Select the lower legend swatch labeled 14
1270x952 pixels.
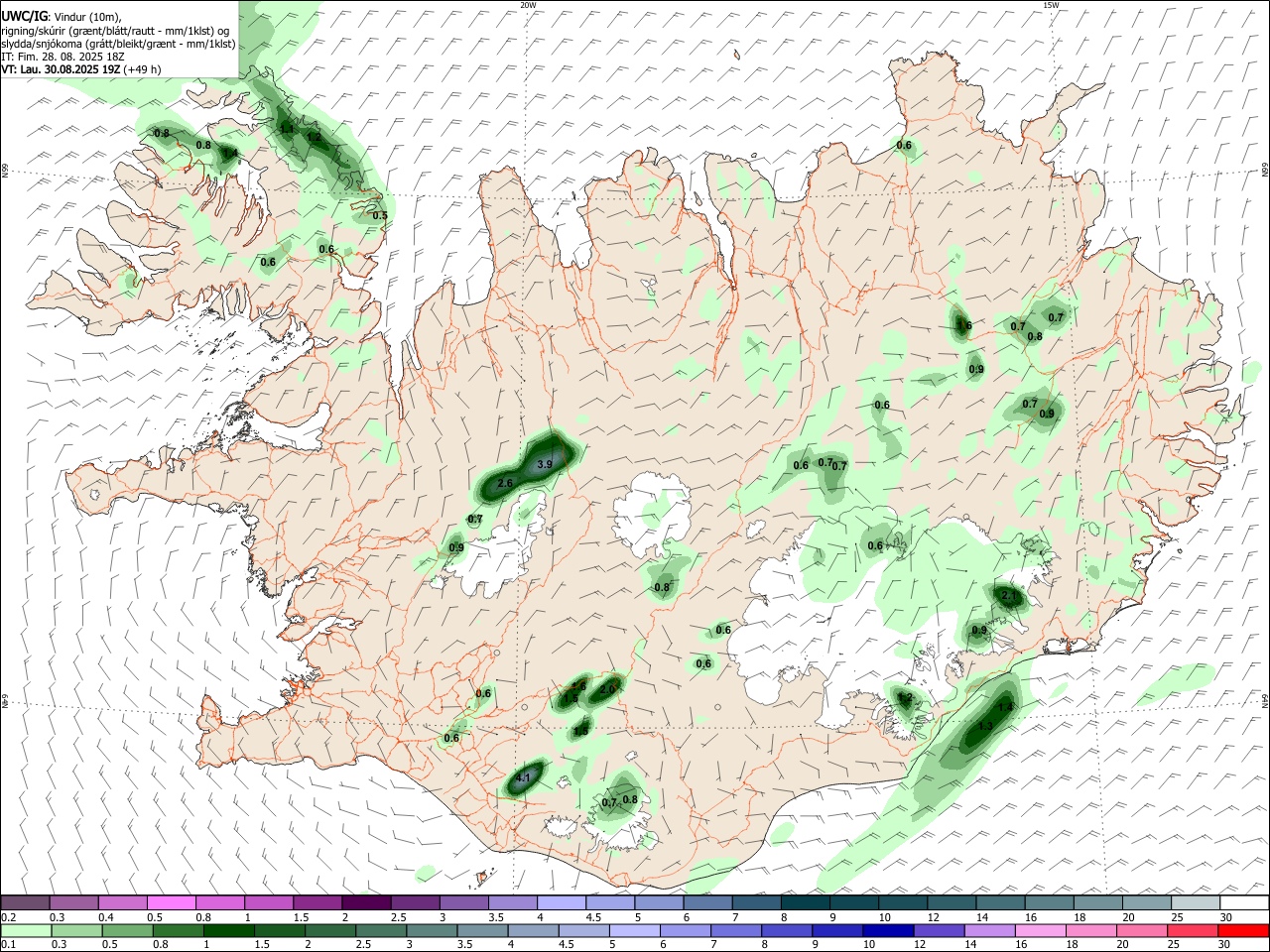click(988, 930)
